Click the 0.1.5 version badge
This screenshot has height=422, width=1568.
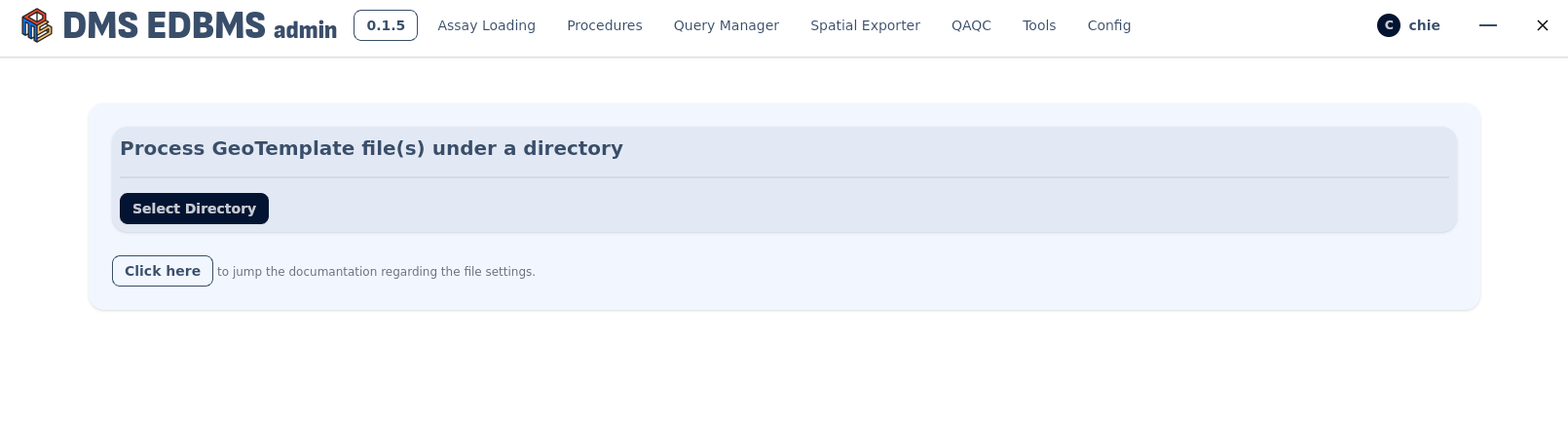pyautogui.click(x=386, y=25)
